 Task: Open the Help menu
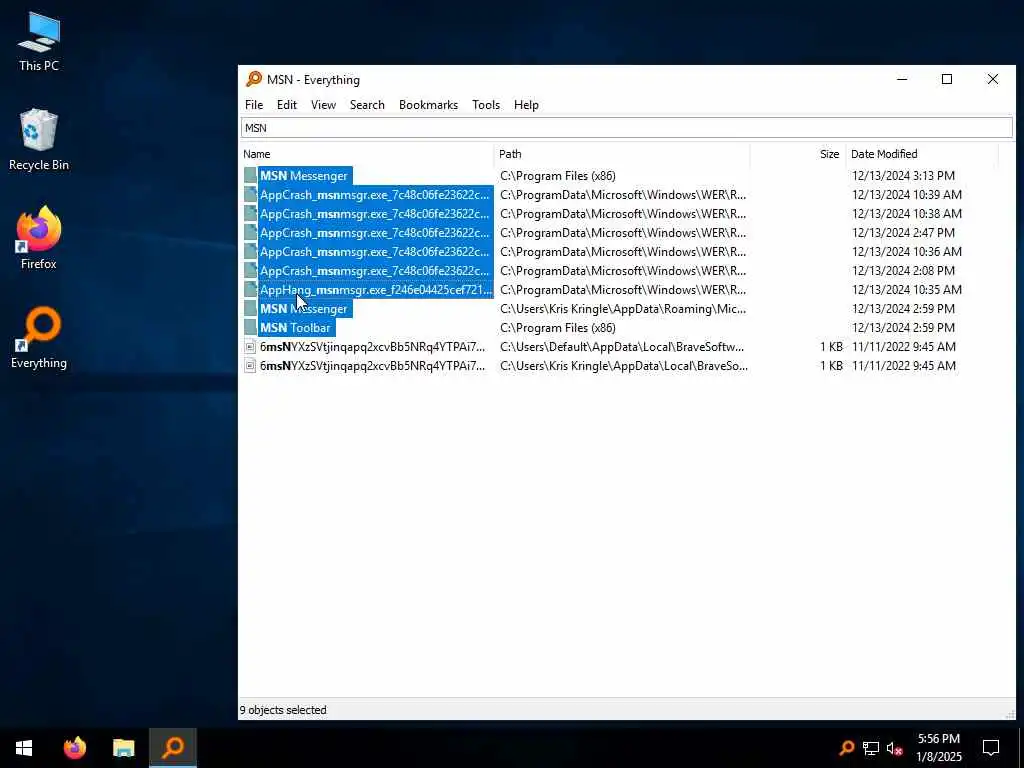point(526,105)
